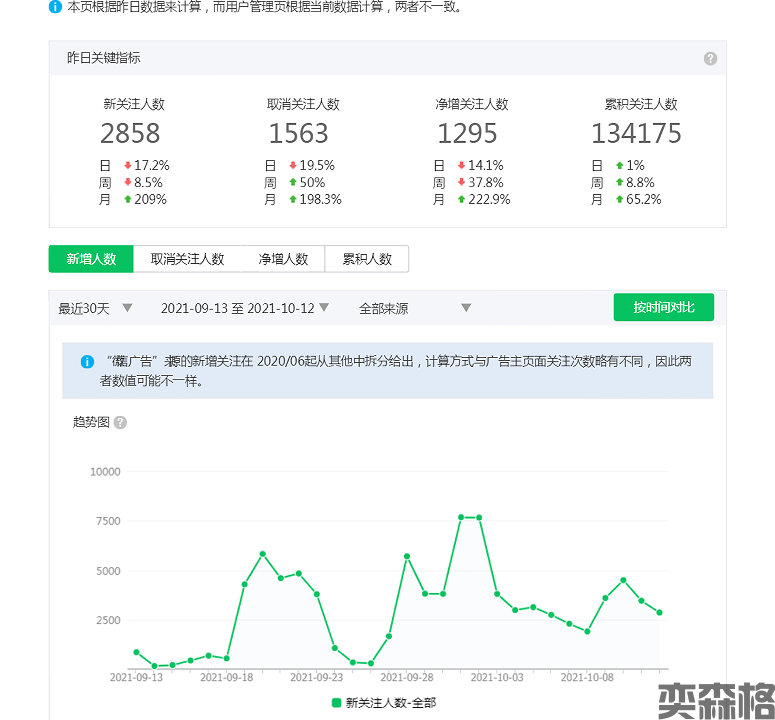Click the red down arrow beside 17.2%

128,166
